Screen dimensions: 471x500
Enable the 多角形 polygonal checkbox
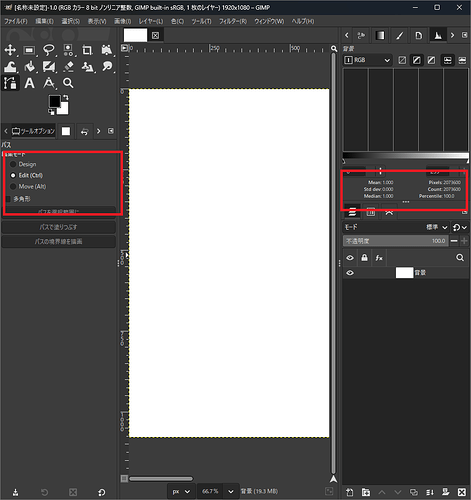pos(8,199)
